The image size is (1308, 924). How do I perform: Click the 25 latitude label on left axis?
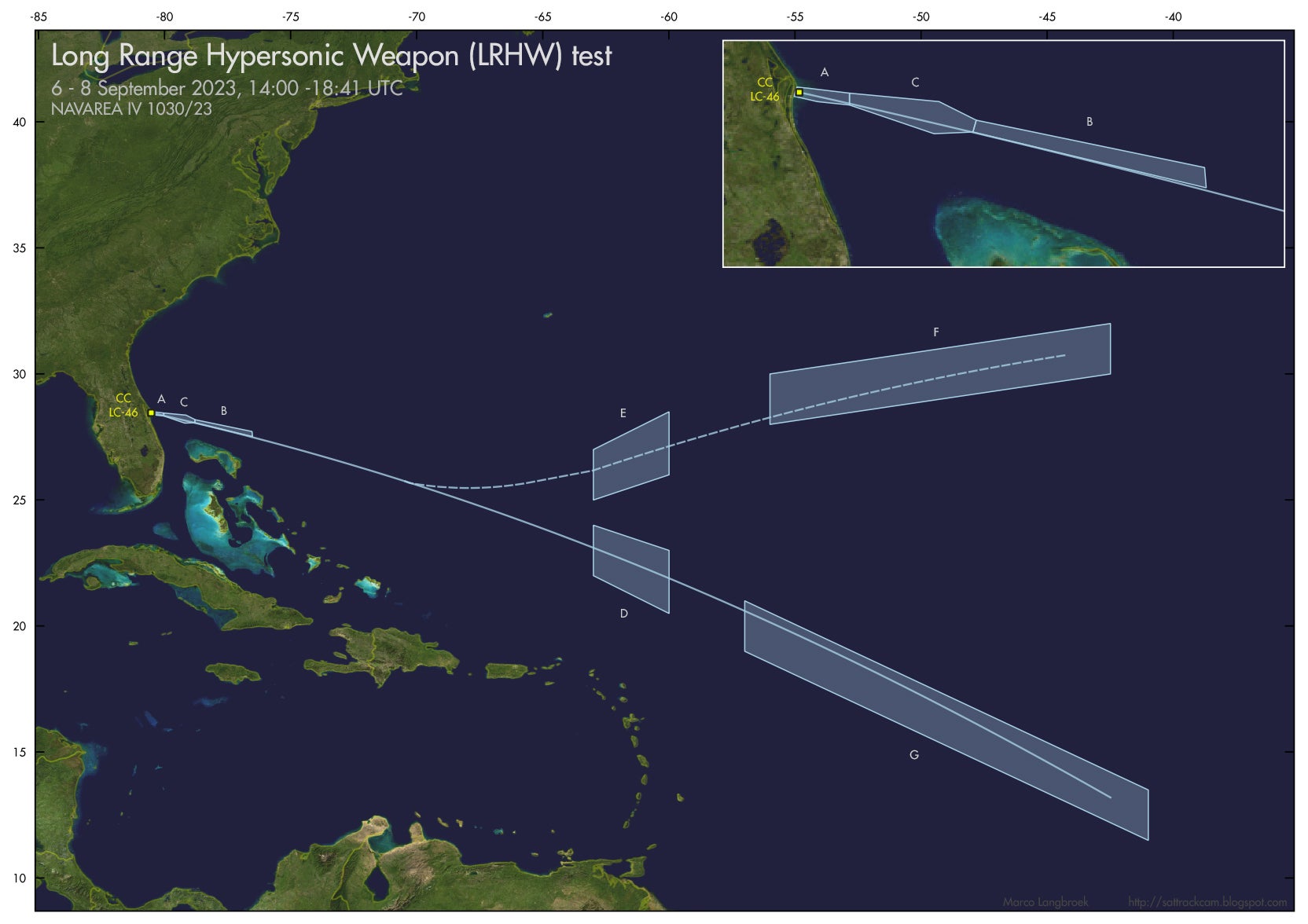coord(20,500)
